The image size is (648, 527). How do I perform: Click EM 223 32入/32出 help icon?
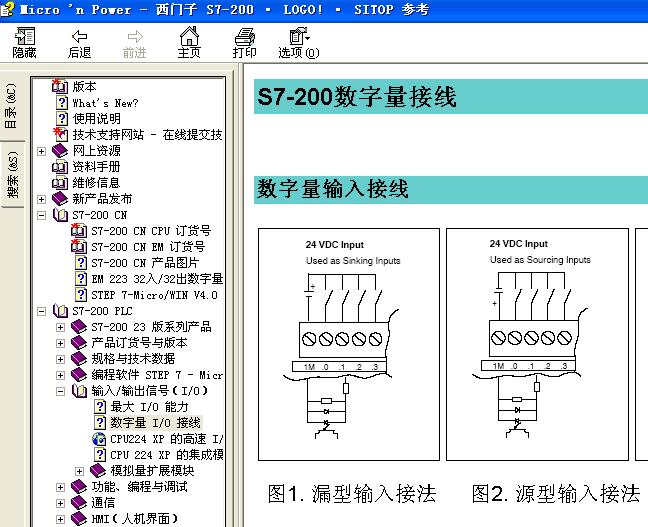[x=81, y=279]
